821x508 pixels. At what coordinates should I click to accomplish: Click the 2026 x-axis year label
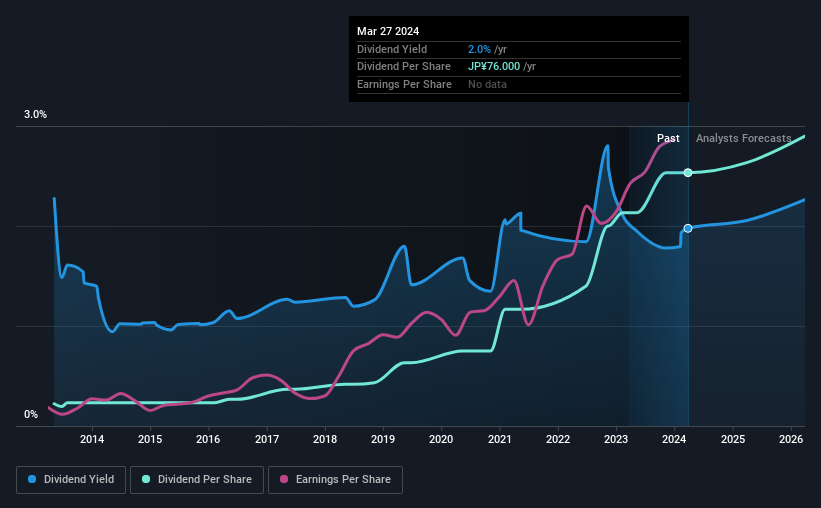[x=791, y=439]
